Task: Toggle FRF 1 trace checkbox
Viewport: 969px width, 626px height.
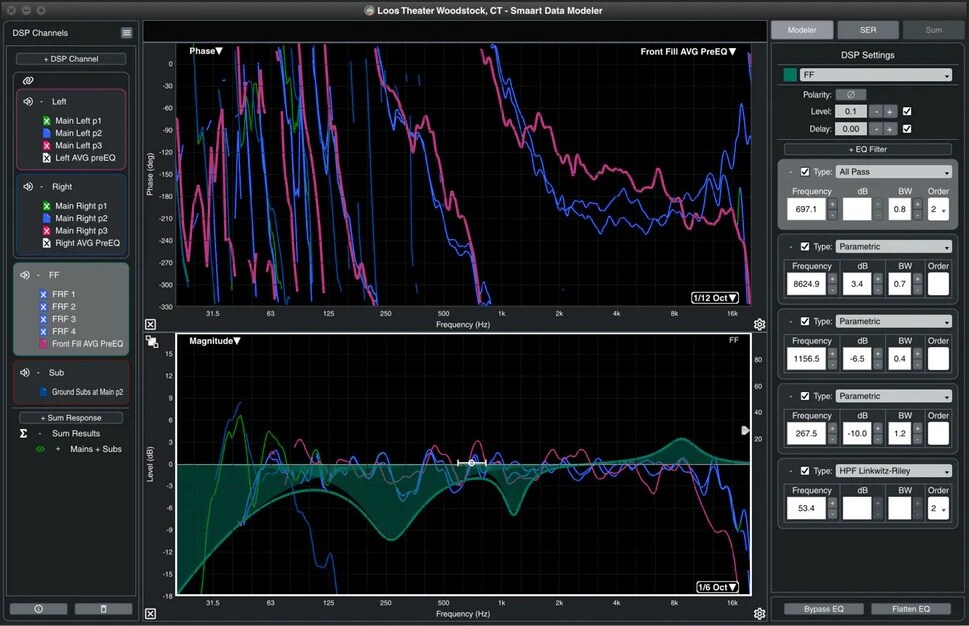Action: (43, 294)
